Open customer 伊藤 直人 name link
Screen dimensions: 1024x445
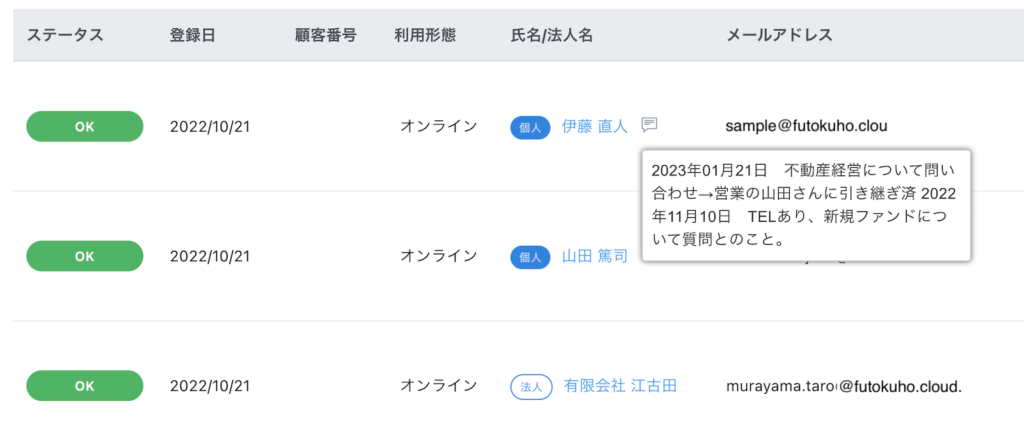coord(594,126)
